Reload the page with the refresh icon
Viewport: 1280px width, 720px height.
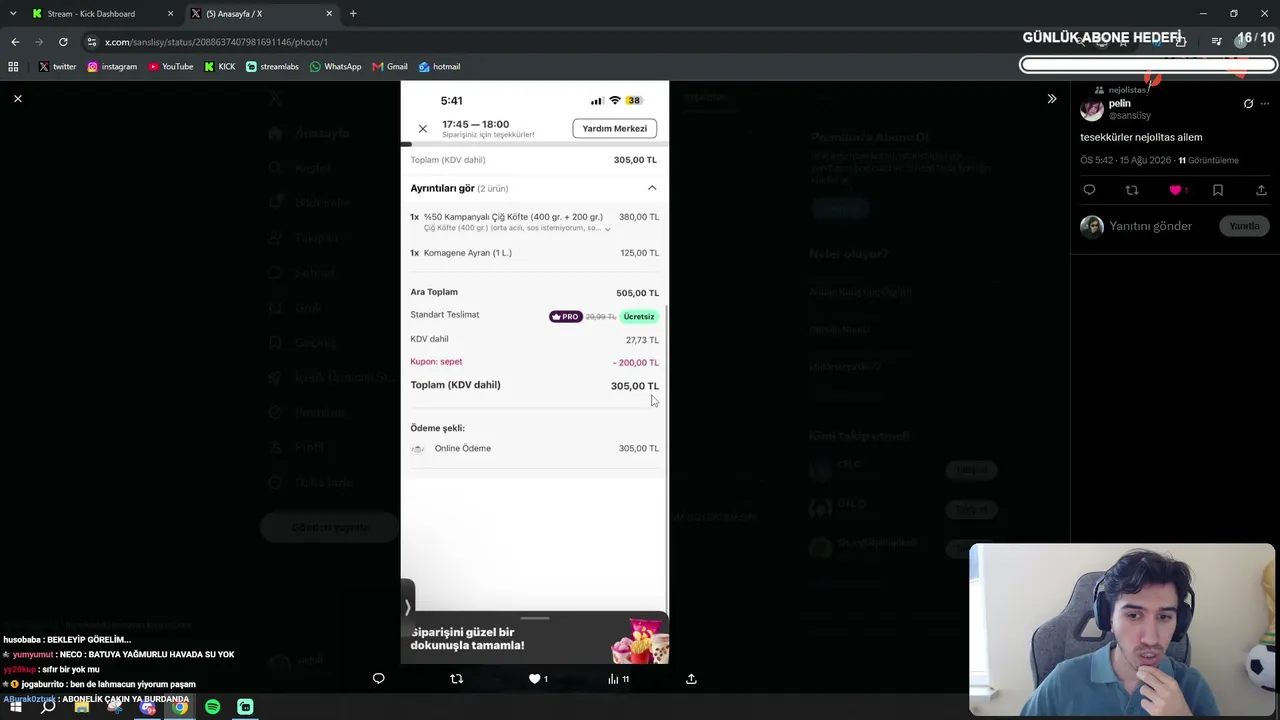coord(63,42)
